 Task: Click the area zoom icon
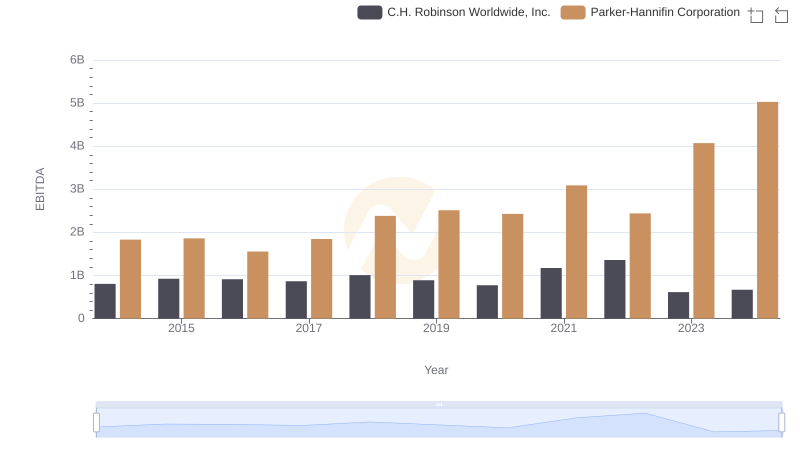coord(756,15)
